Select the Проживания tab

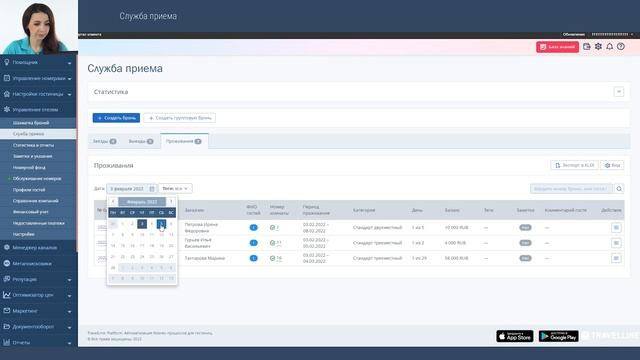pos(184,141)
